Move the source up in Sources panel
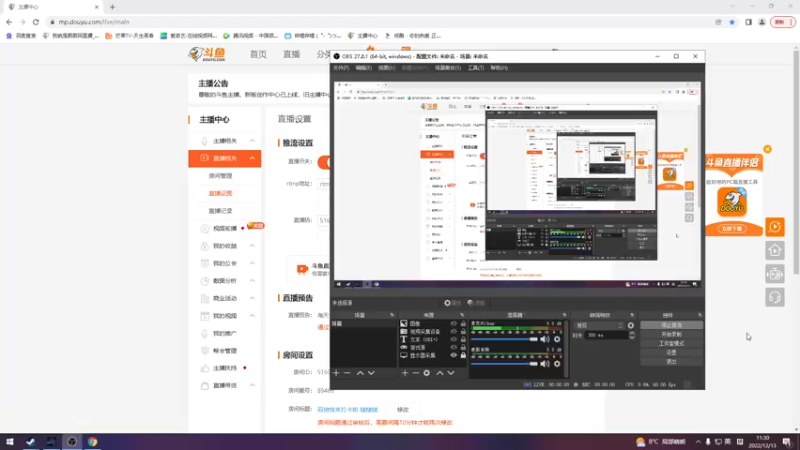The height and width of the screenshot is (450, 800). [440, 373]
